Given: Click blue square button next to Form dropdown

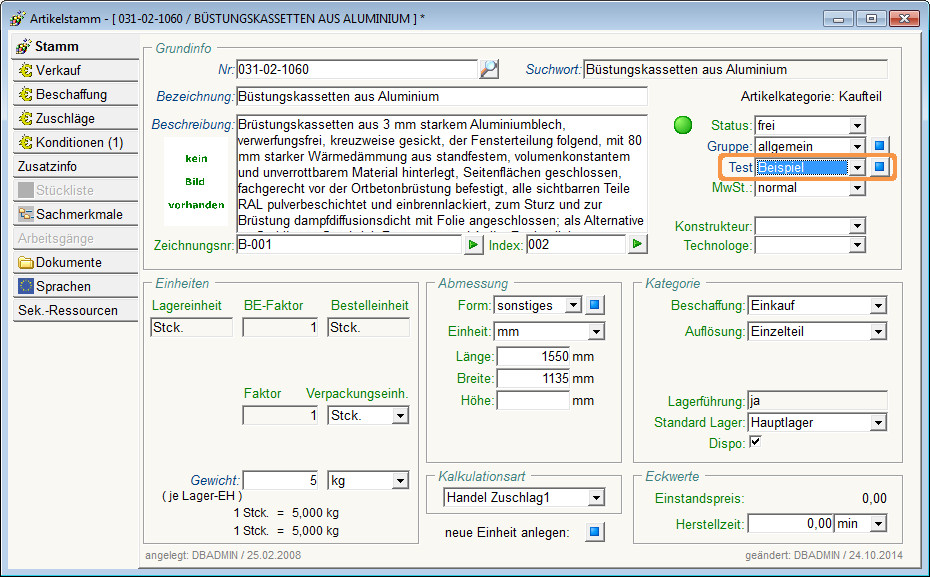Looking at the screenshot, I should (595, 305).
